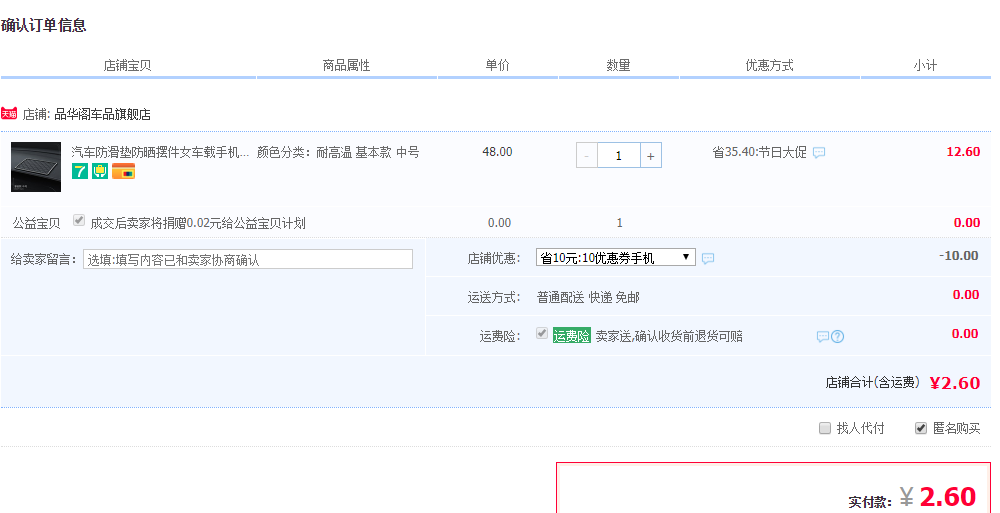Click the green 7-day return icon
This screenshot has width=1000, height=513.
point(80,171)
